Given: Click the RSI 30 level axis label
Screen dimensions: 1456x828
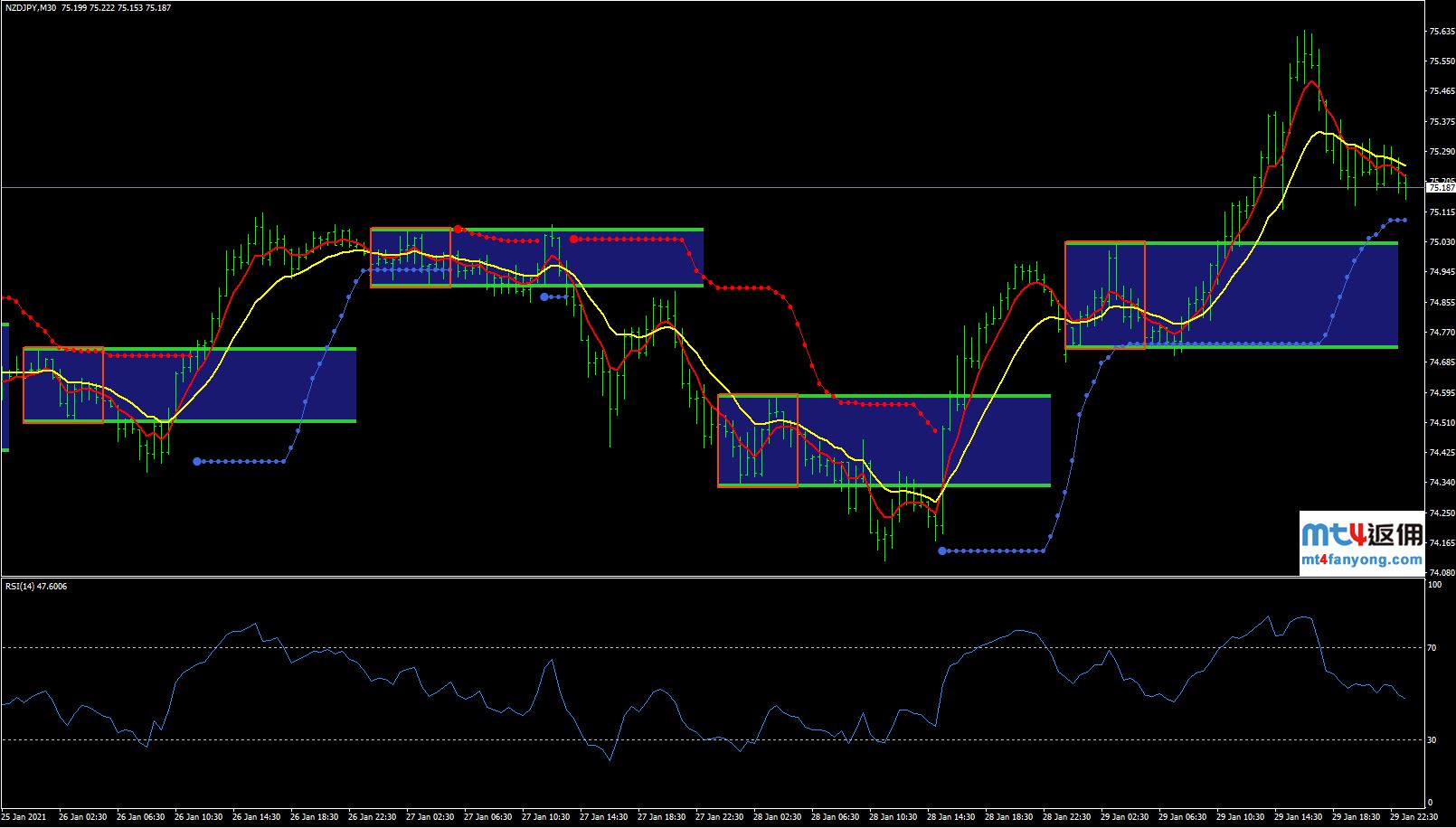Looking at the screenshot, I should click(x=1432, y=740).
